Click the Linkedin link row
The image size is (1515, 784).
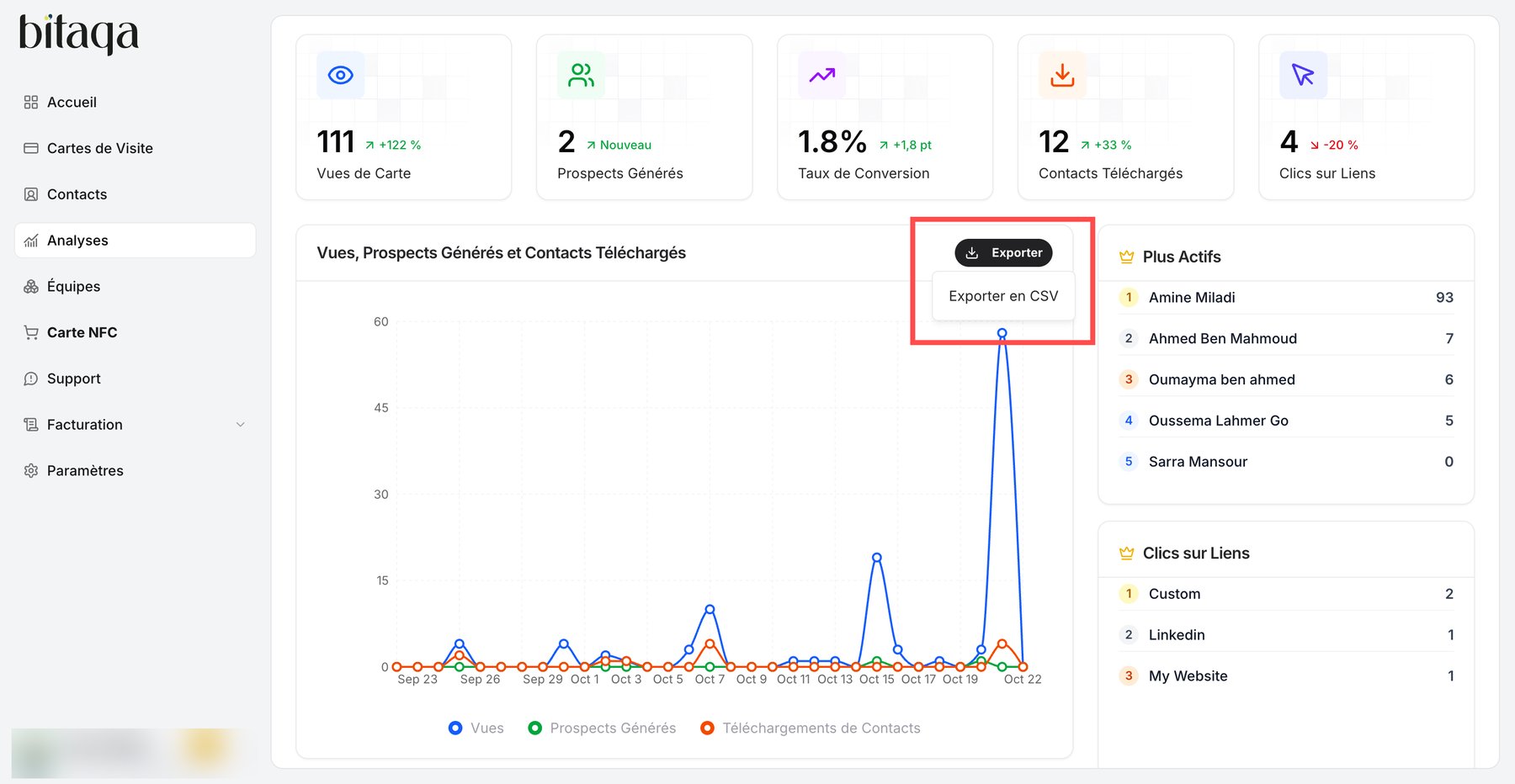(1286, 635)
